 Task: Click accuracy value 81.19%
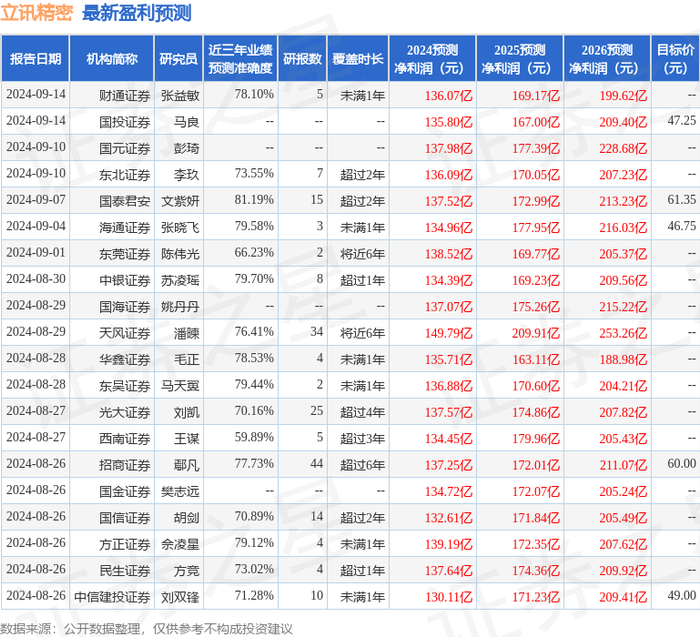pyautogui.click(x=254, y=200)
